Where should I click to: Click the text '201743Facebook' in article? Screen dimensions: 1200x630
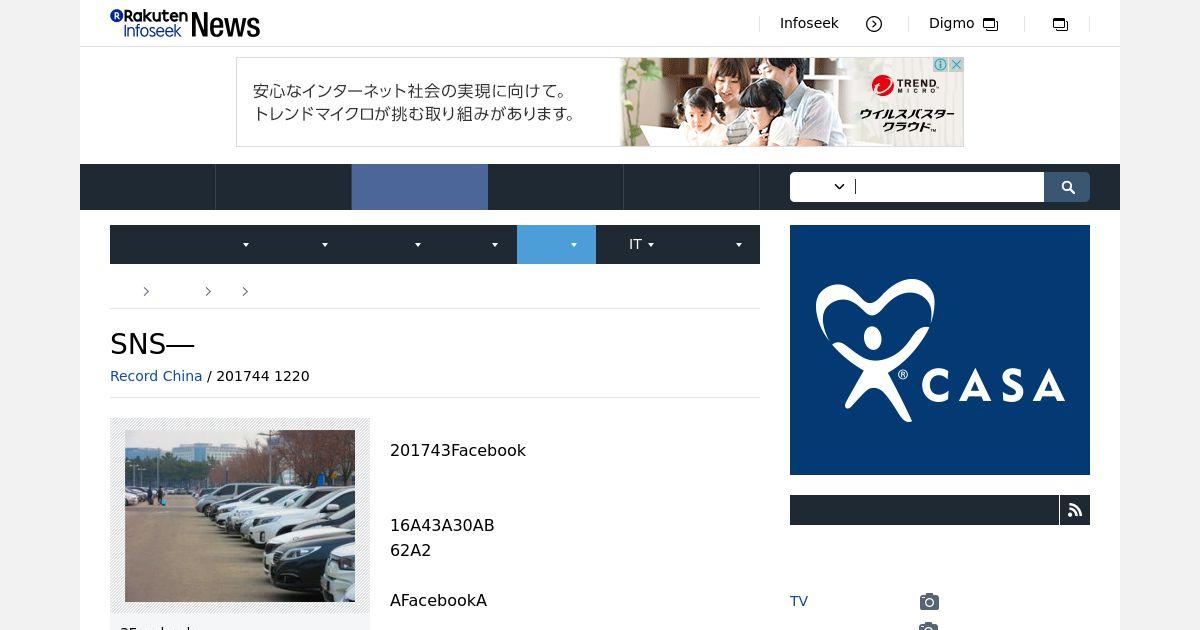[x=458, y=450]
